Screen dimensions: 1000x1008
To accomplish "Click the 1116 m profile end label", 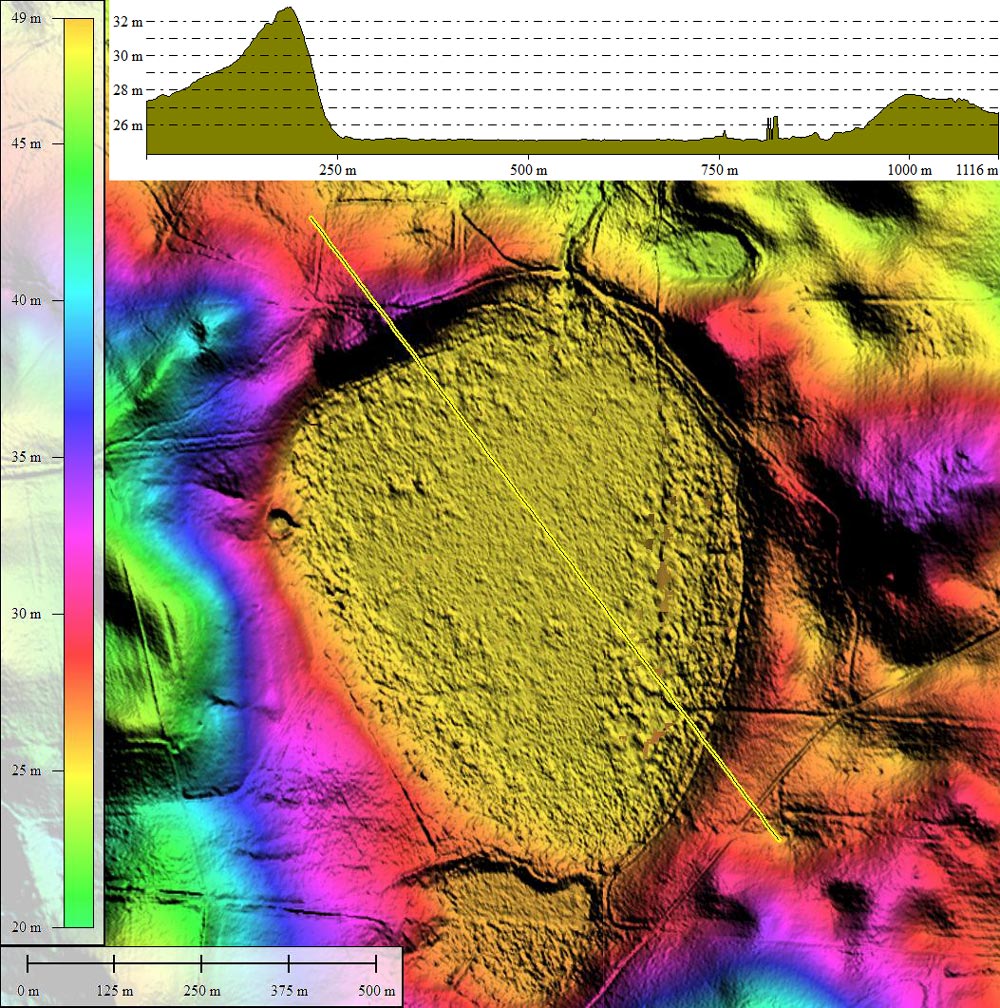I will click(x=977, y=170).
